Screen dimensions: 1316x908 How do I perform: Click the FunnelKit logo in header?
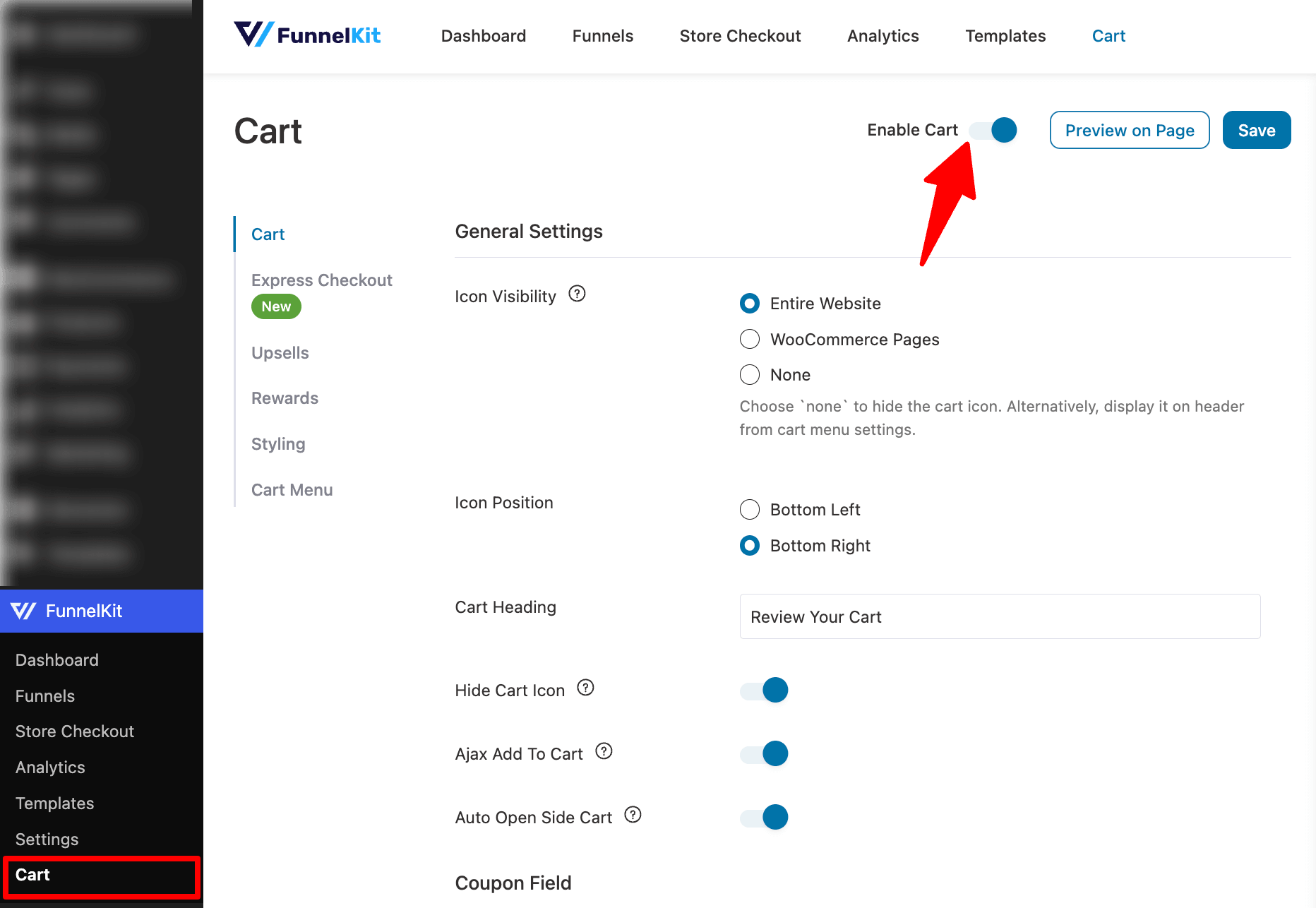coord(307,35)
